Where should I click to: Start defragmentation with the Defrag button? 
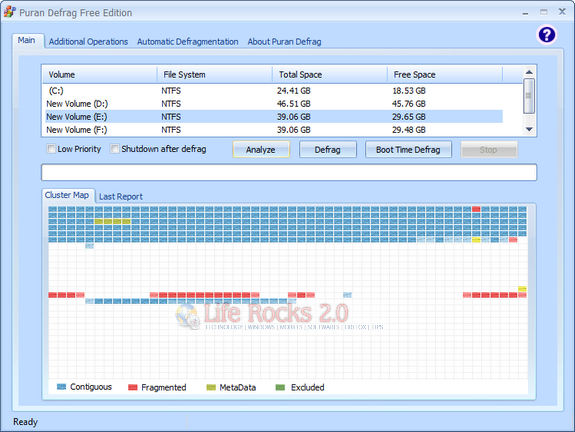[327, 150]
